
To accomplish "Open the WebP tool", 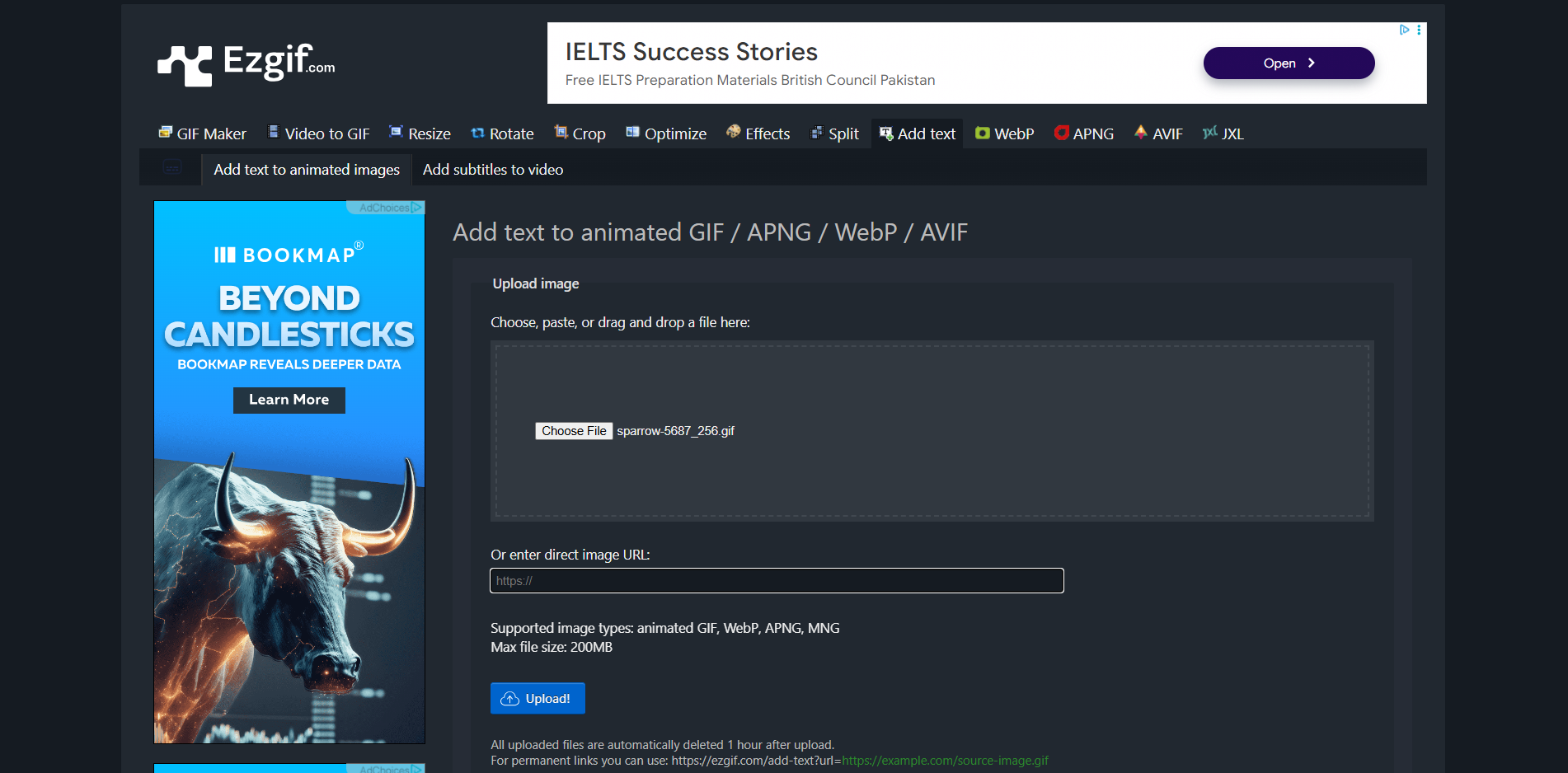I will click(x=1004, y=134).
